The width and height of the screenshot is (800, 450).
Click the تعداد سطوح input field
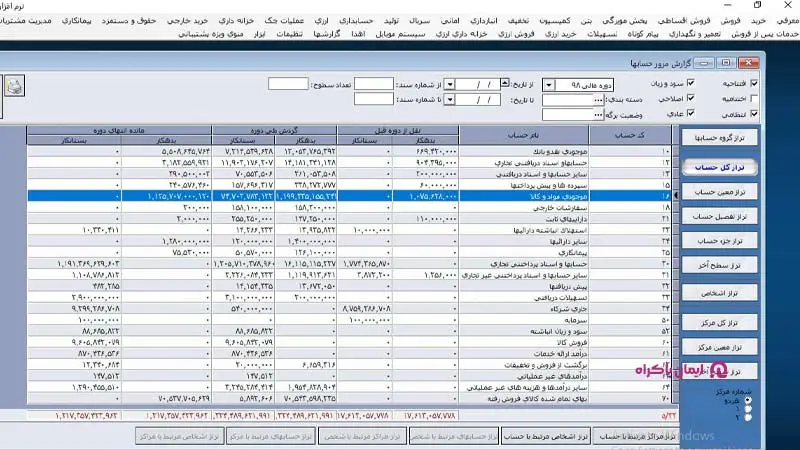pos(288,84)
